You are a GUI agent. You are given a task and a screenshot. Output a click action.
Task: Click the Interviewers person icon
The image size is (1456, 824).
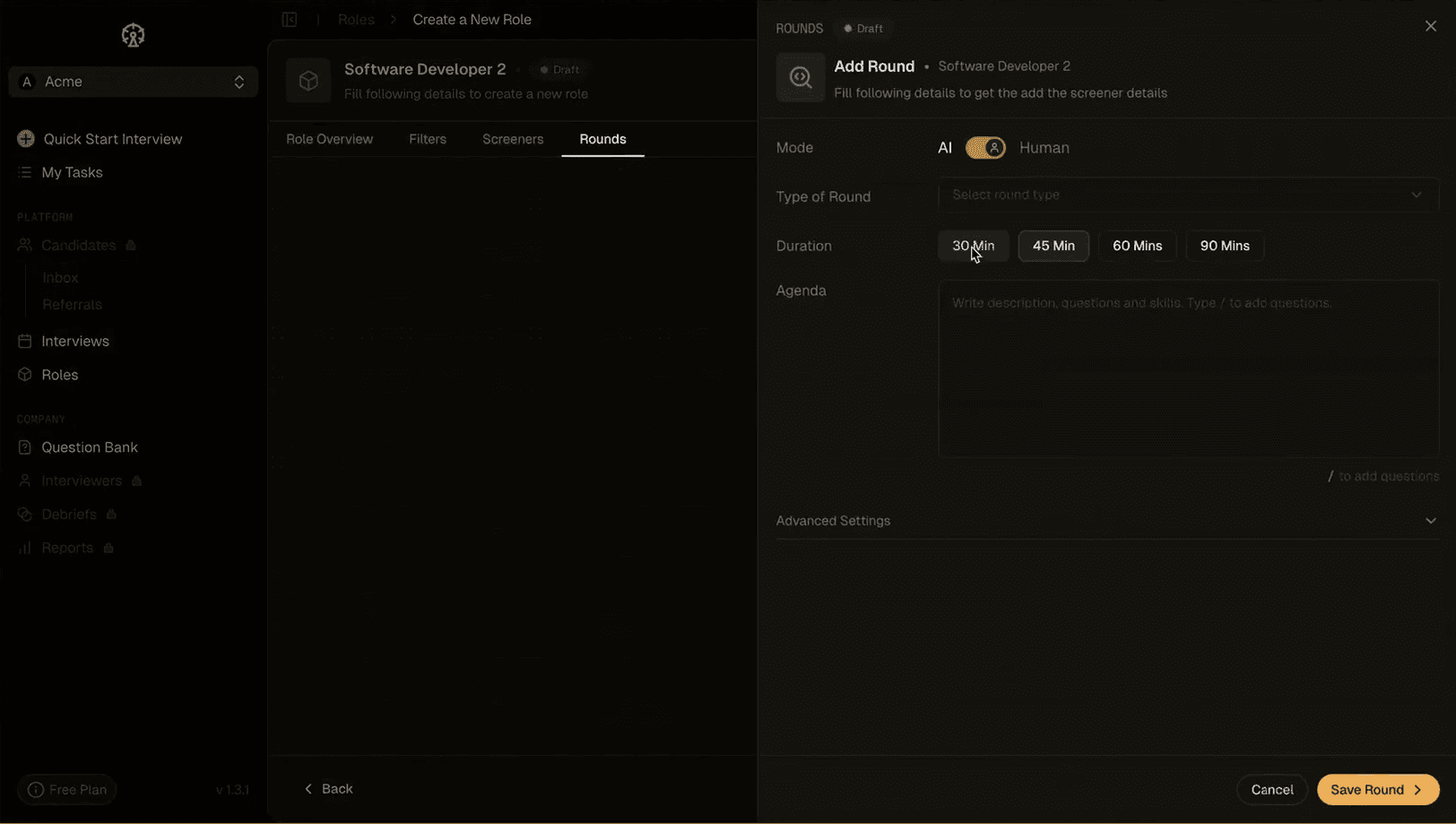pos(25,481)
